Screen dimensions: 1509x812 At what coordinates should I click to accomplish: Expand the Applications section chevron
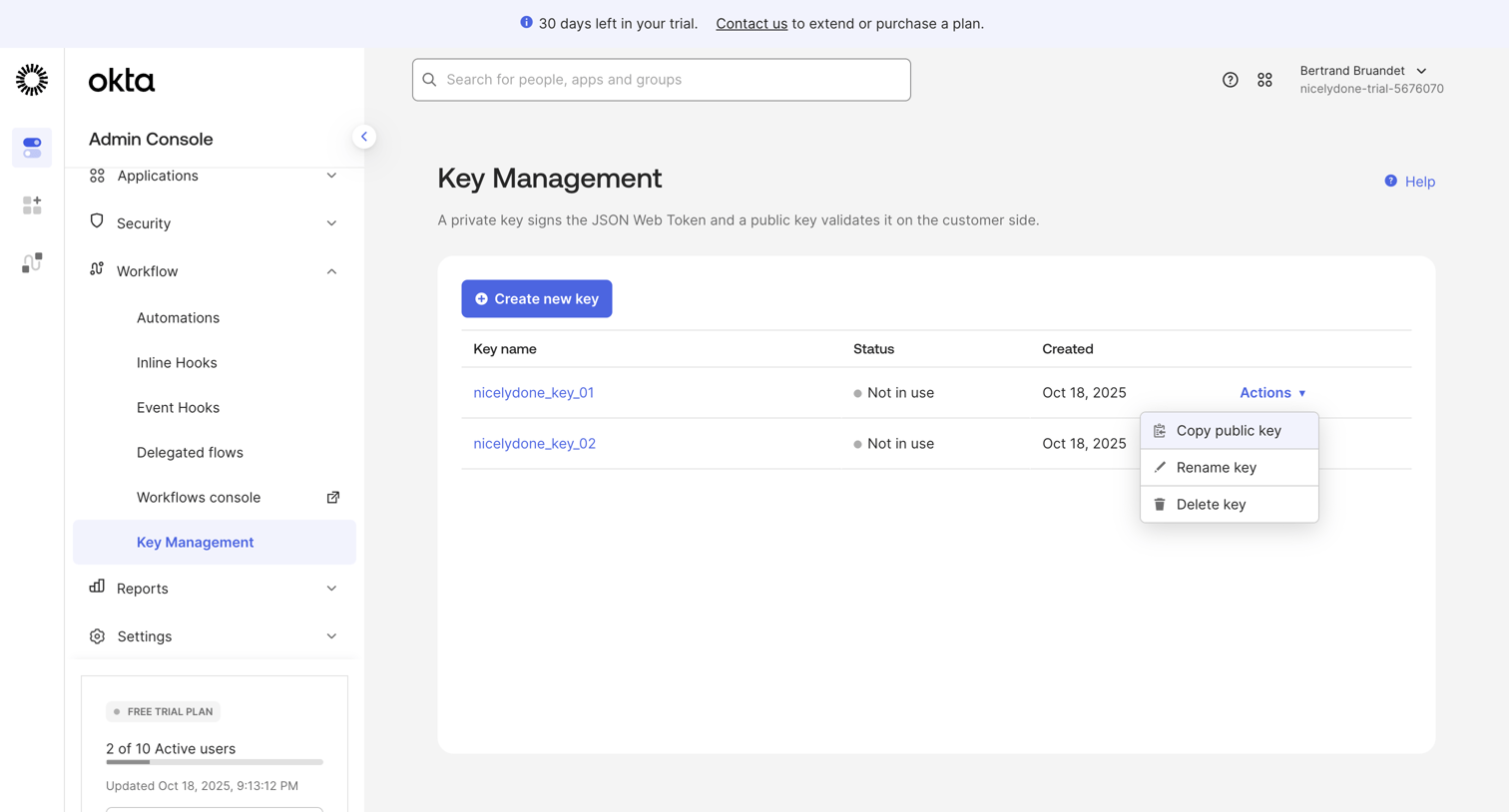click(x=331, y=176)
